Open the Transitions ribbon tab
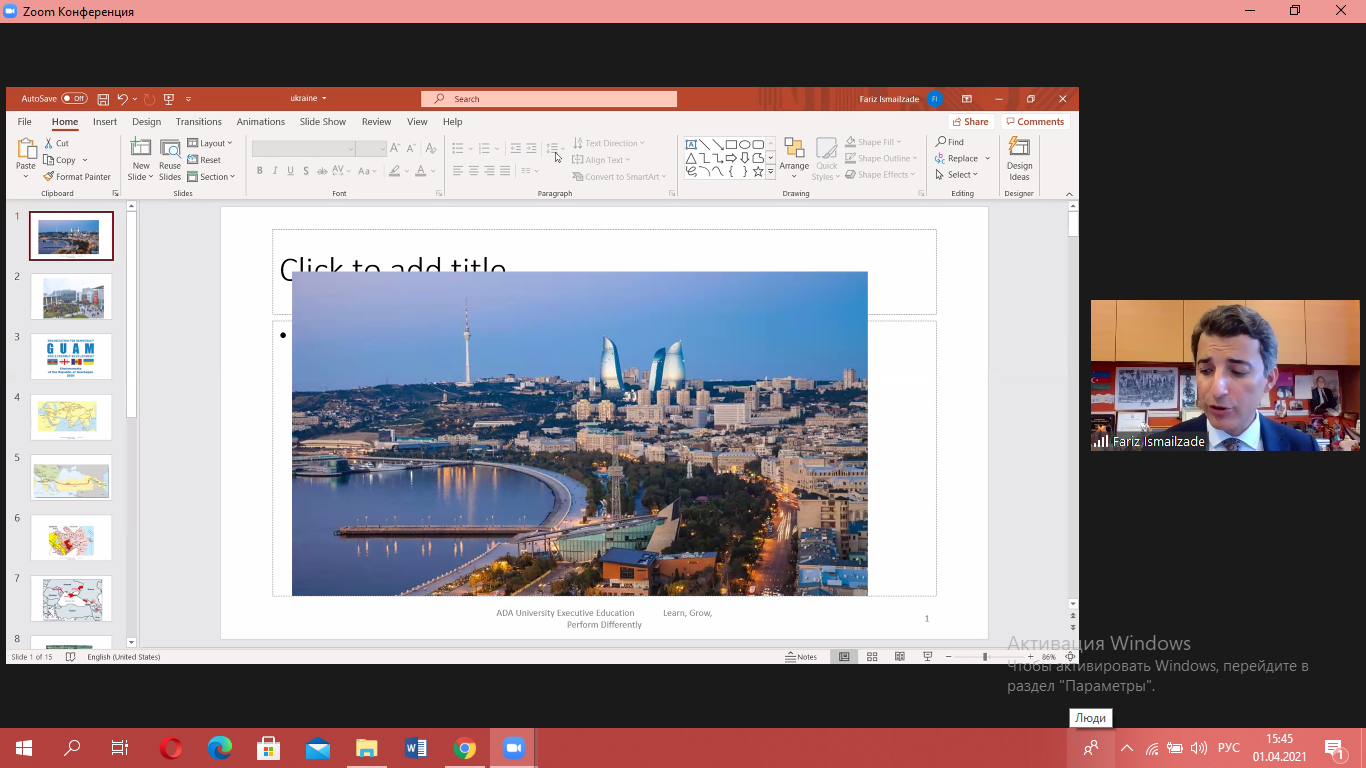 (x=198, y=122)
